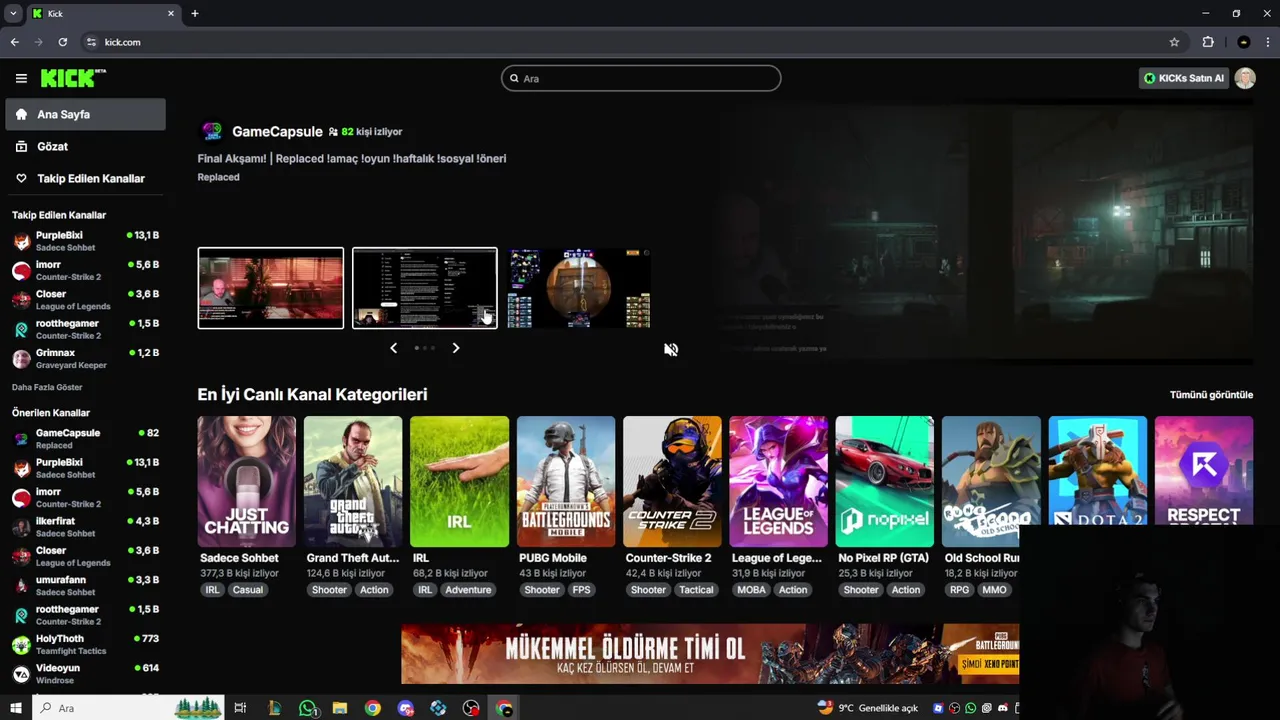
Task: Open Grimnax channel in sidebar
Action: tap(86, 359)
